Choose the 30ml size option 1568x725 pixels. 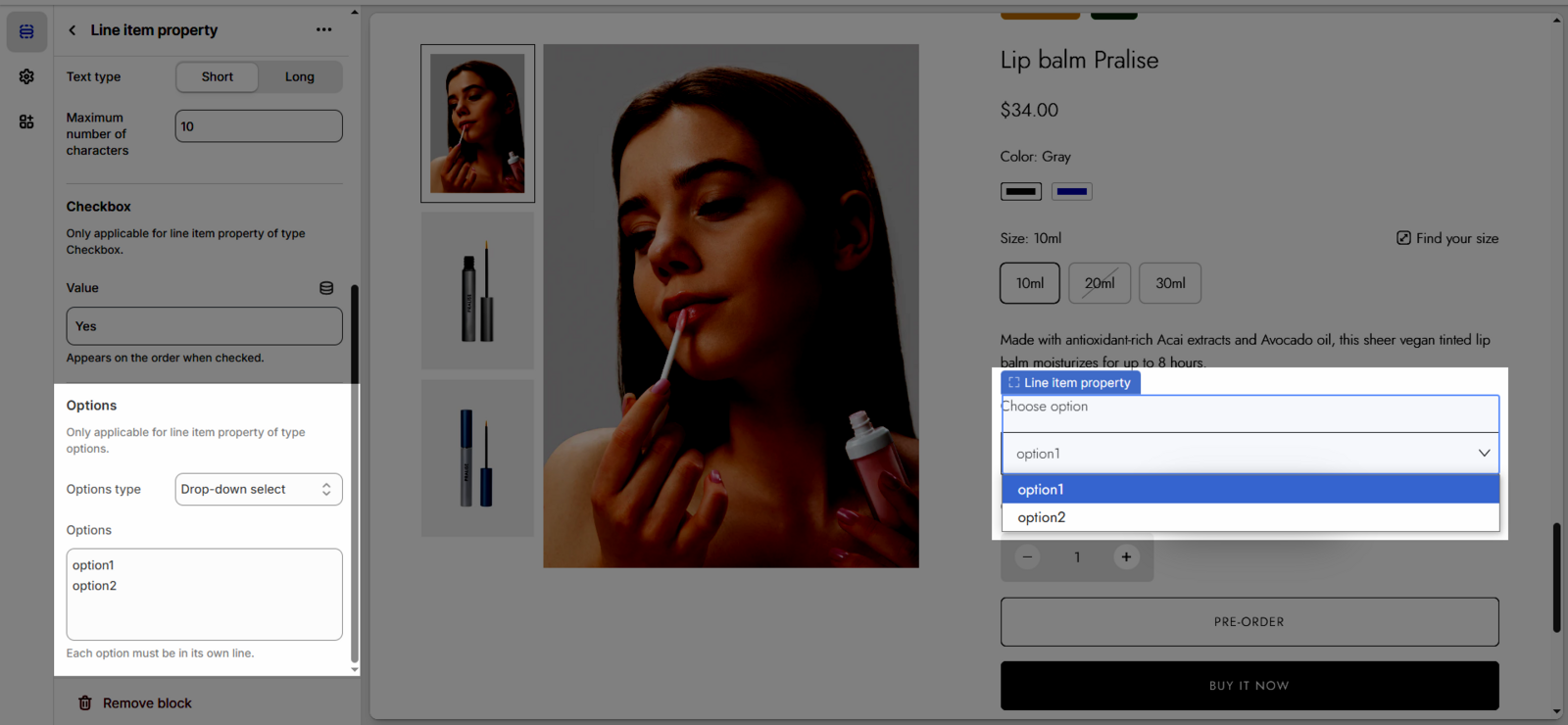[1169, 283]
